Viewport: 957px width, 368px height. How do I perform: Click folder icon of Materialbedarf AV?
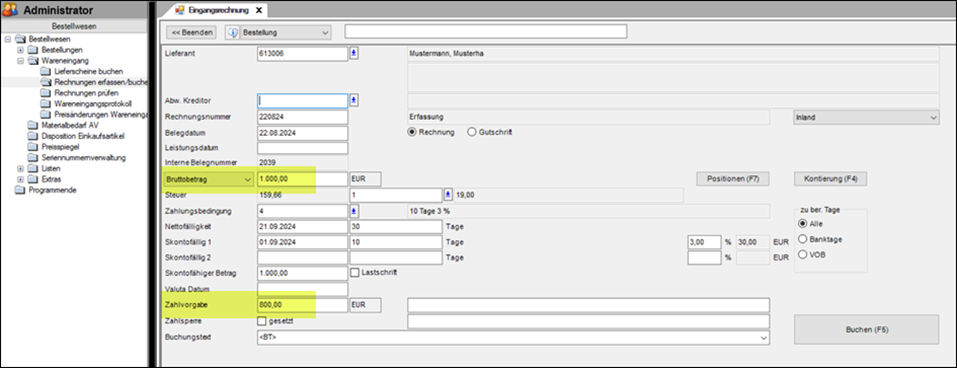click(32, 125)
